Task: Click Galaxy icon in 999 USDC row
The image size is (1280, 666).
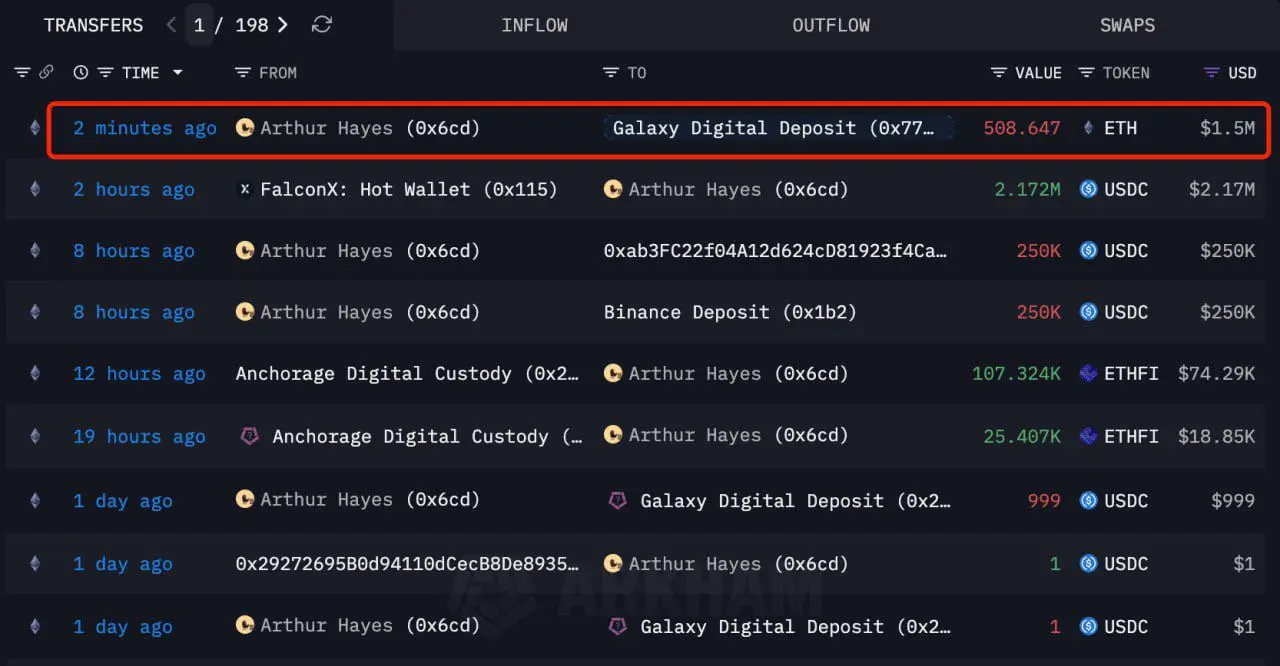Action: click(618, 500)
